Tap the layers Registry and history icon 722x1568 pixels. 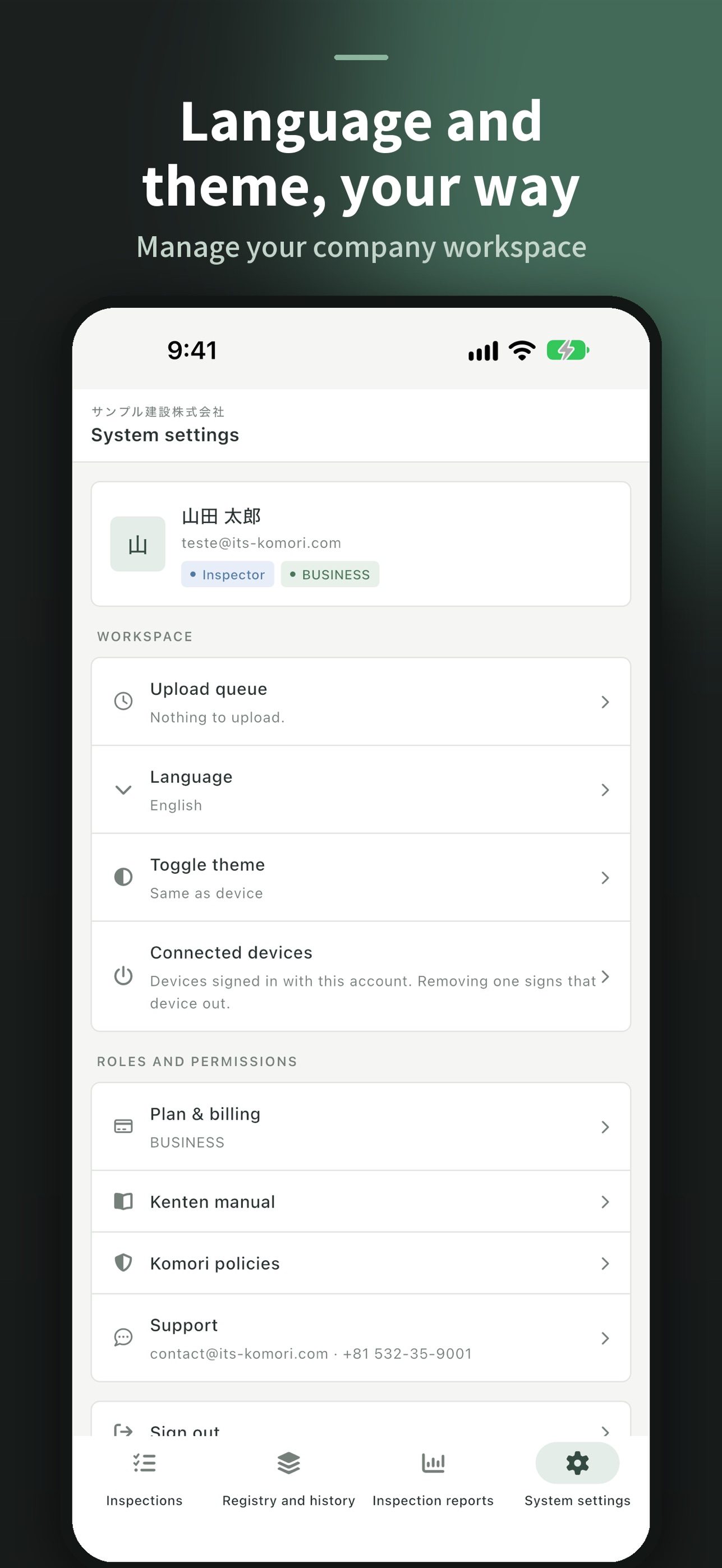[288, 1463]
